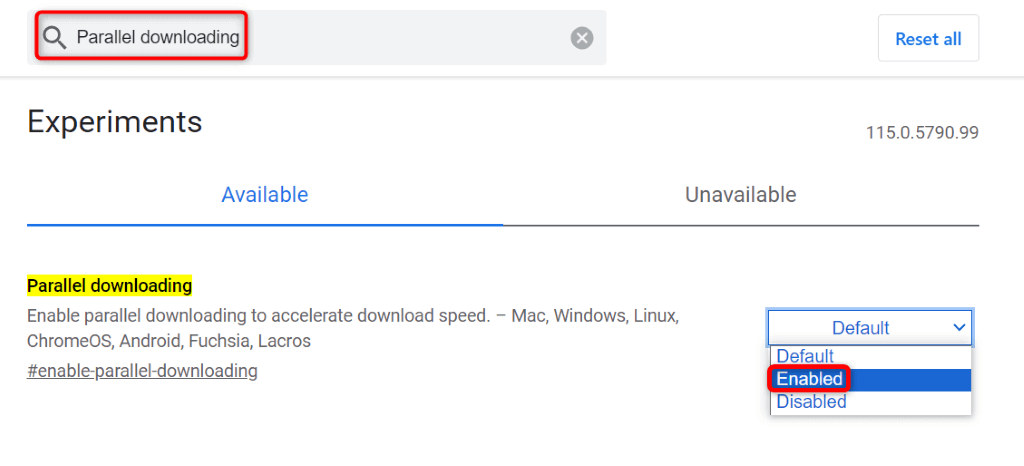Click the word Windows in the description
Viewport: 1024px width, 466px height.
588,316
